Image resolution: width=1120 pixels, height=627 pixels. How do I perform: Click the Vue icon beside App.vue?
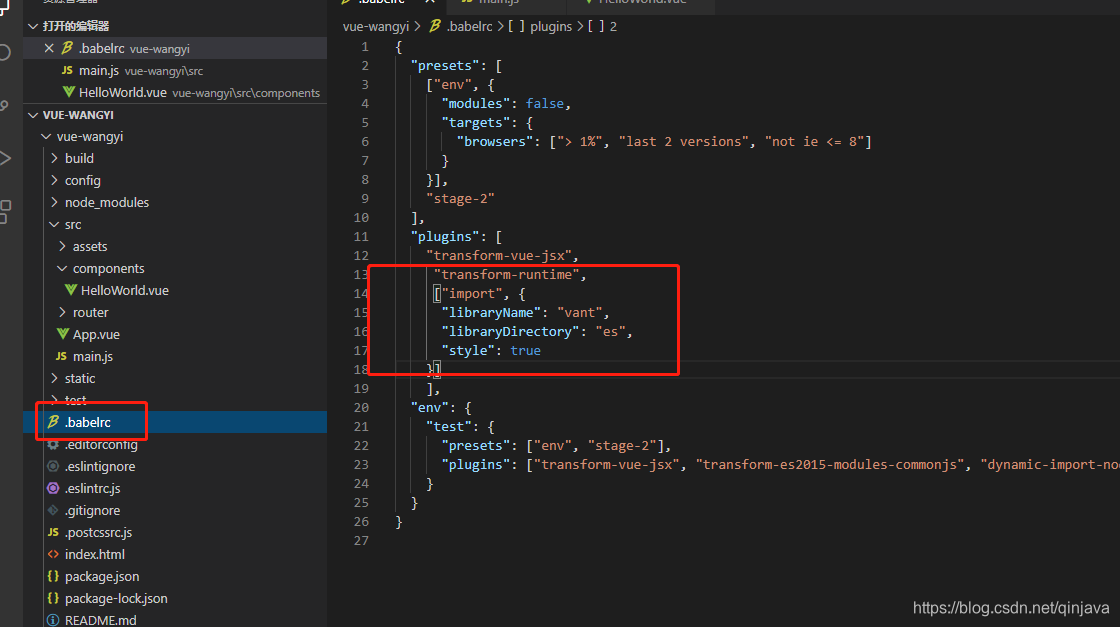(63, 334)
